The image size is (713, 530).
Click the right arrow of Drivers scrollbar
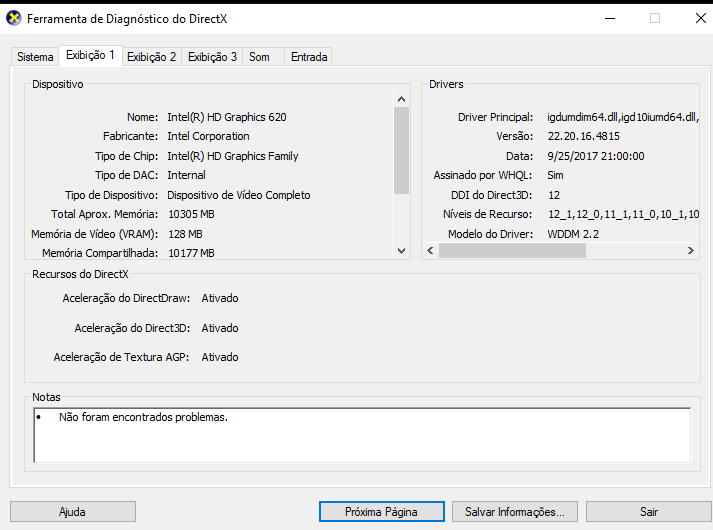(691, 251)
